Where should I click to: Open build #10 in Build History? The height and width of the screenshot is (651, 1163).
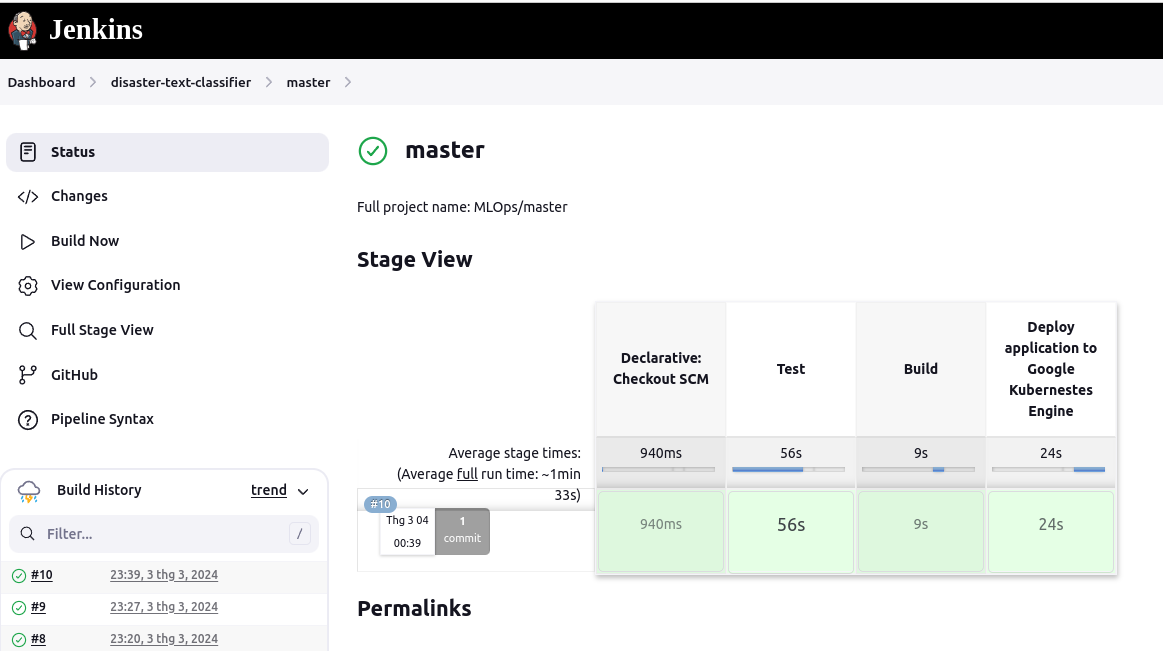tap(42, 575)
